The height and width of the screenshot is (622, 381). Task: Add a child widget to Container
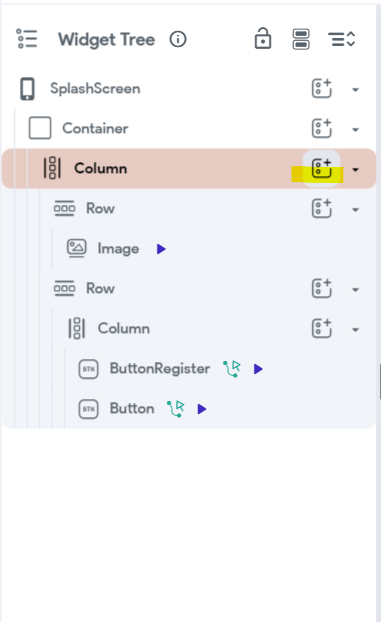coord(321,128)
